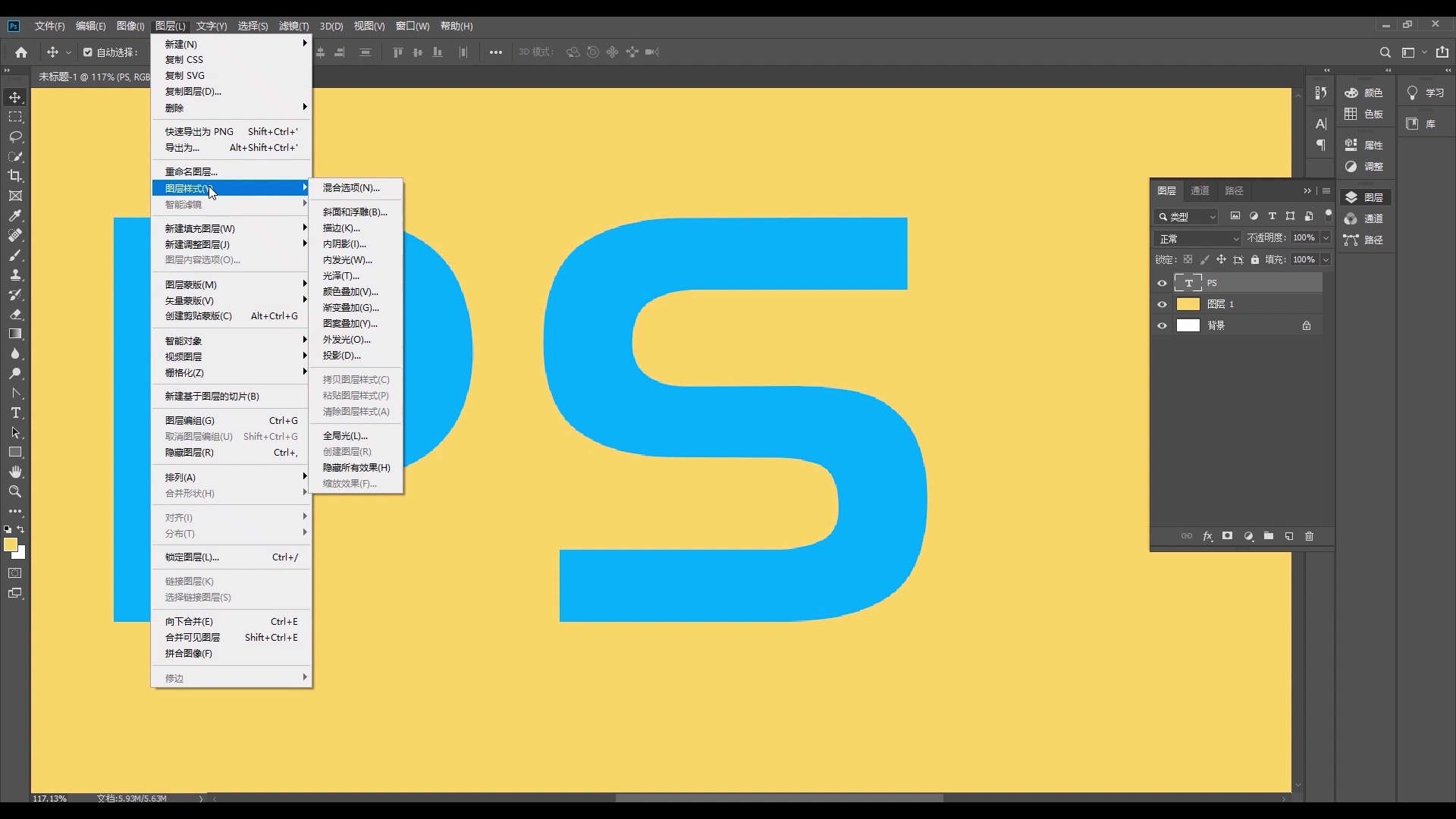Click the 背景 layer white thumbnail
Viewport: 1456px width, 819px height.
tap(1188, 325)
